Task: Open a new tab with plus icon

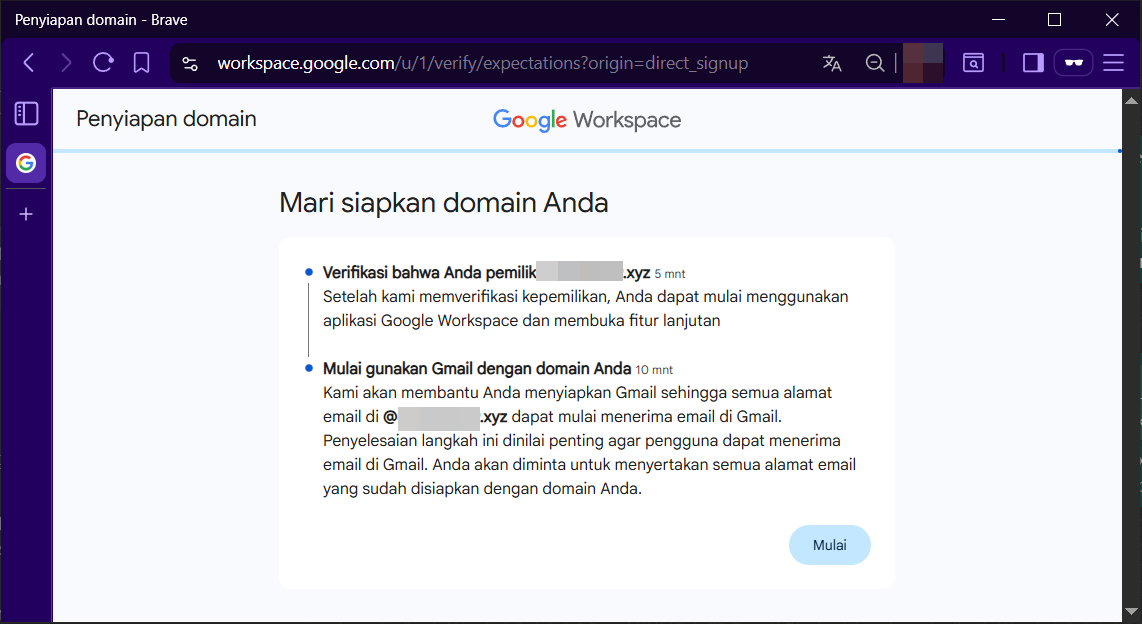Action: pyautogui.click(x=26, y=214)
